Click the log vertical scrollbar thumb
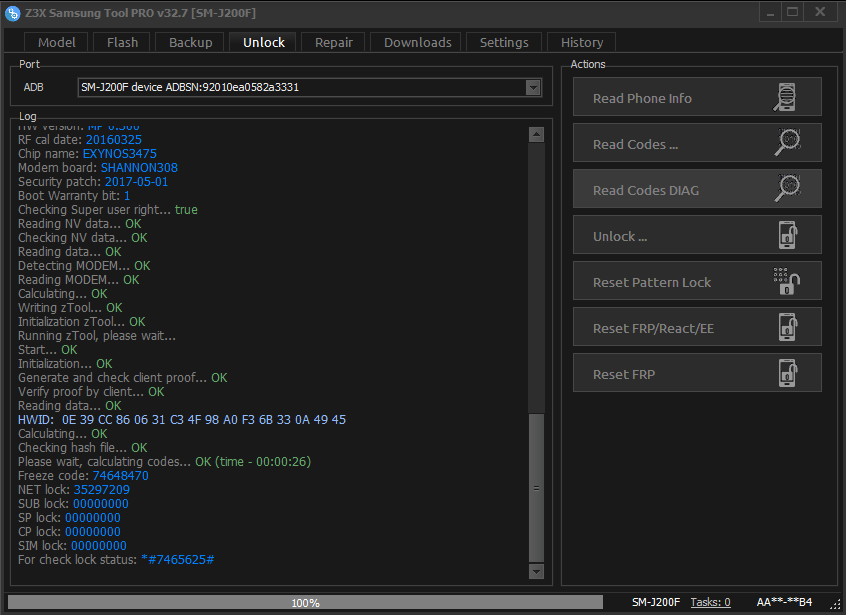Screen dimensions: 846x615 pyautogui.click(x=536, y=488)
